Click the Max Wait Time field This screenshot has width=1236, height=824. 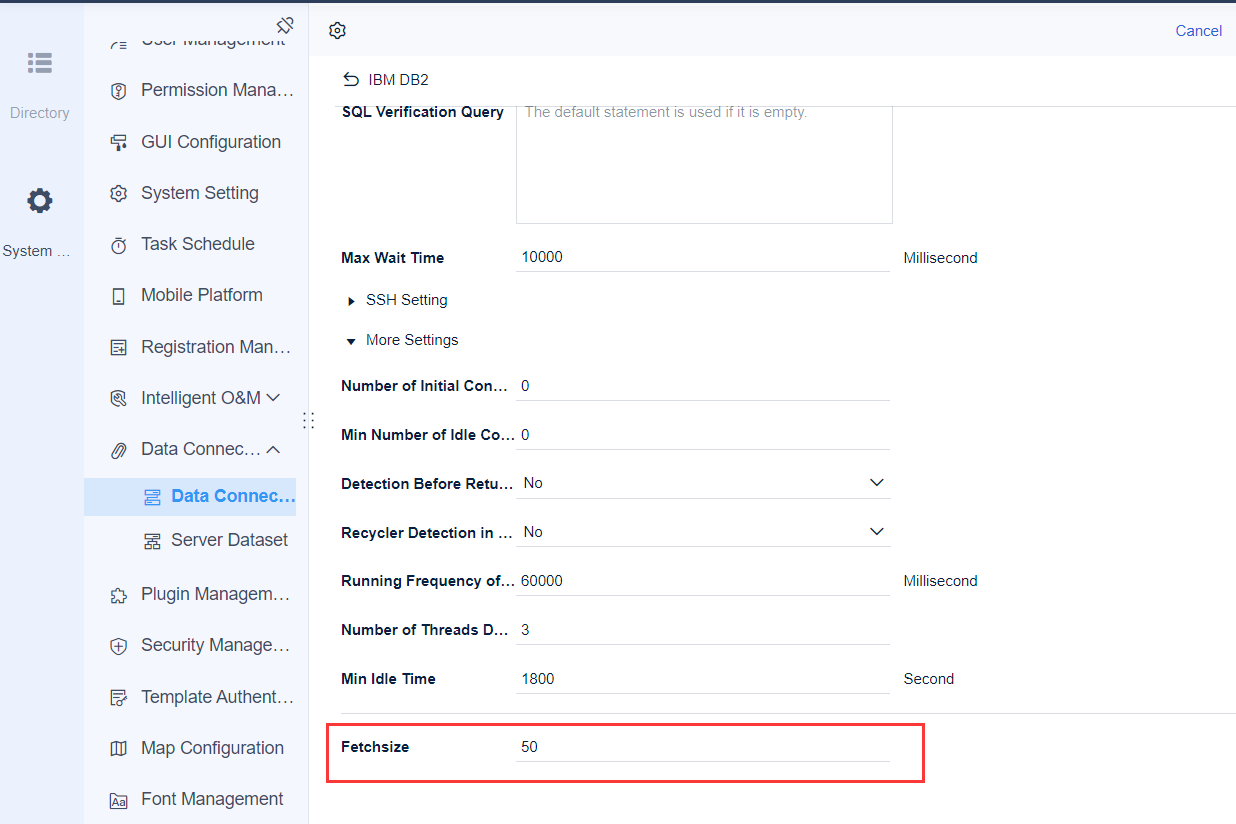pyautogui.click(x=703, y=257)
